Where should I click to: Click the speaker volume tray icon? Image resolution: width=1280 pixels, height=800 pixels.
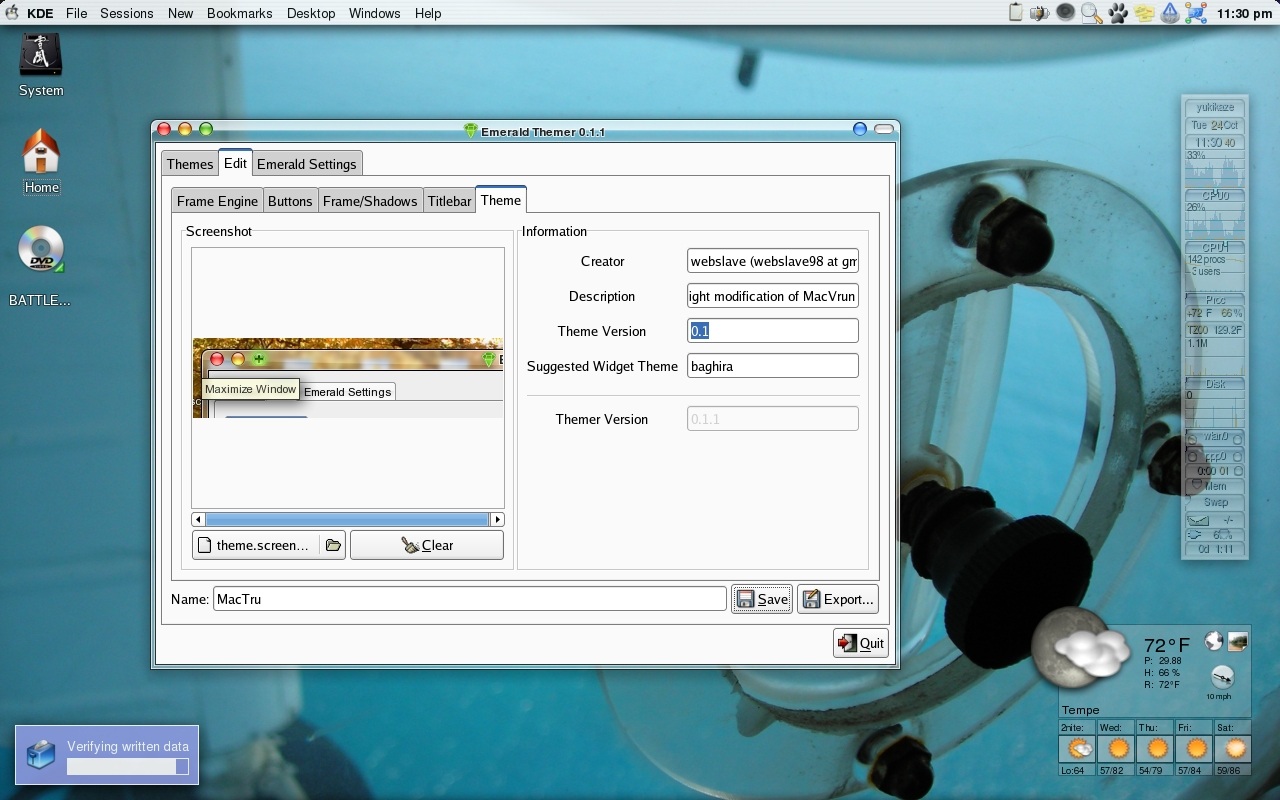[1066, 13]
